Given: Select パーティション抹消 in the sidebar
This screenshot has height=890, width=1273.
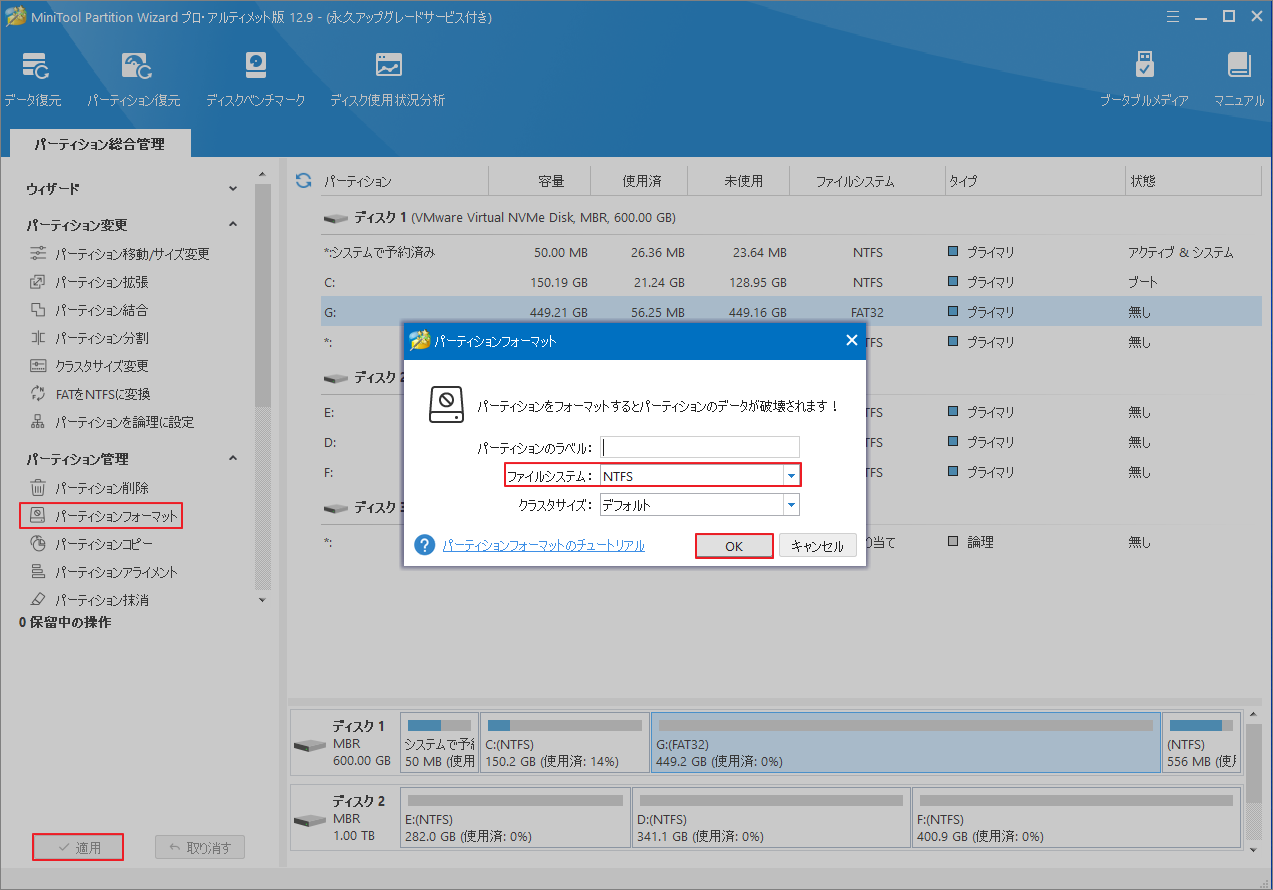Looking at the screenshot, I should pyautogui.click(x=90, y=600).
